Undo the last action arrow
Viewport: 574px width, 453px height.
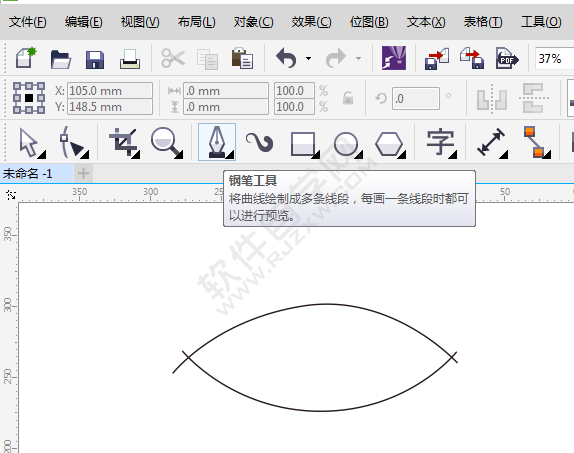(286, 58)
